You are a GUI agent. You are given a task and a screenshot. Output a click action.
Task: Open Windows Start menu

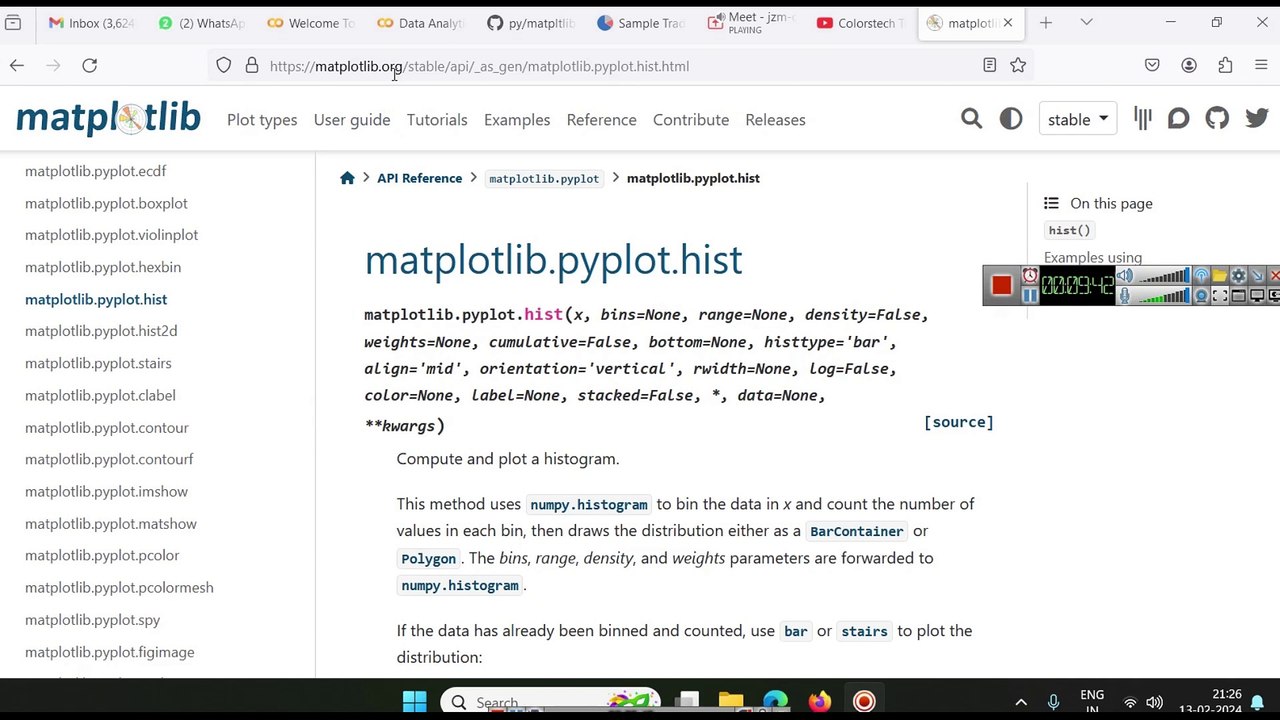click(x=415, y=702)
